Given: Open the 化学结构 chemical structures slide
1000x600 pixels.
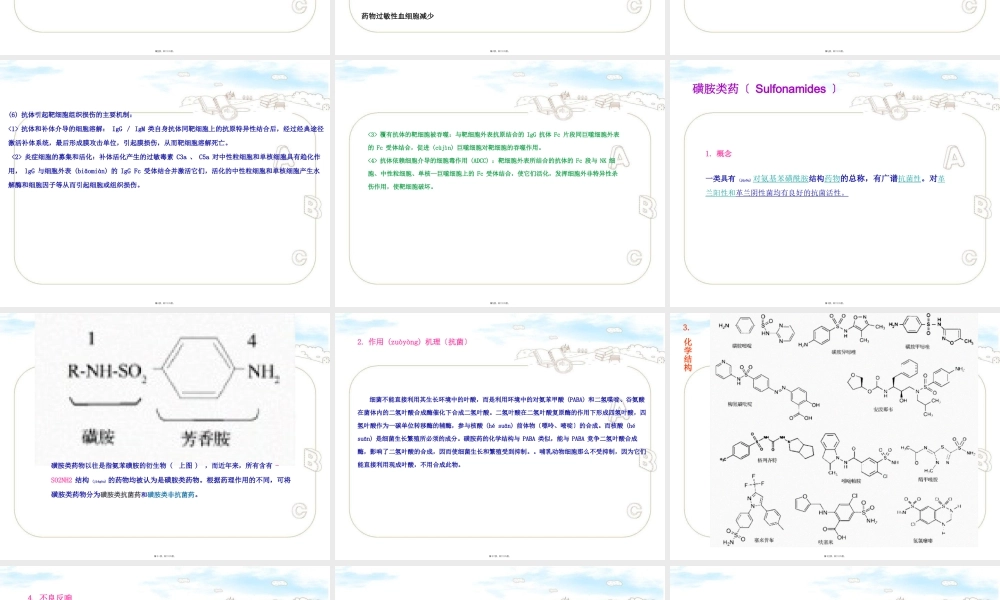Looking at the screenshot, I should point(835,430).
